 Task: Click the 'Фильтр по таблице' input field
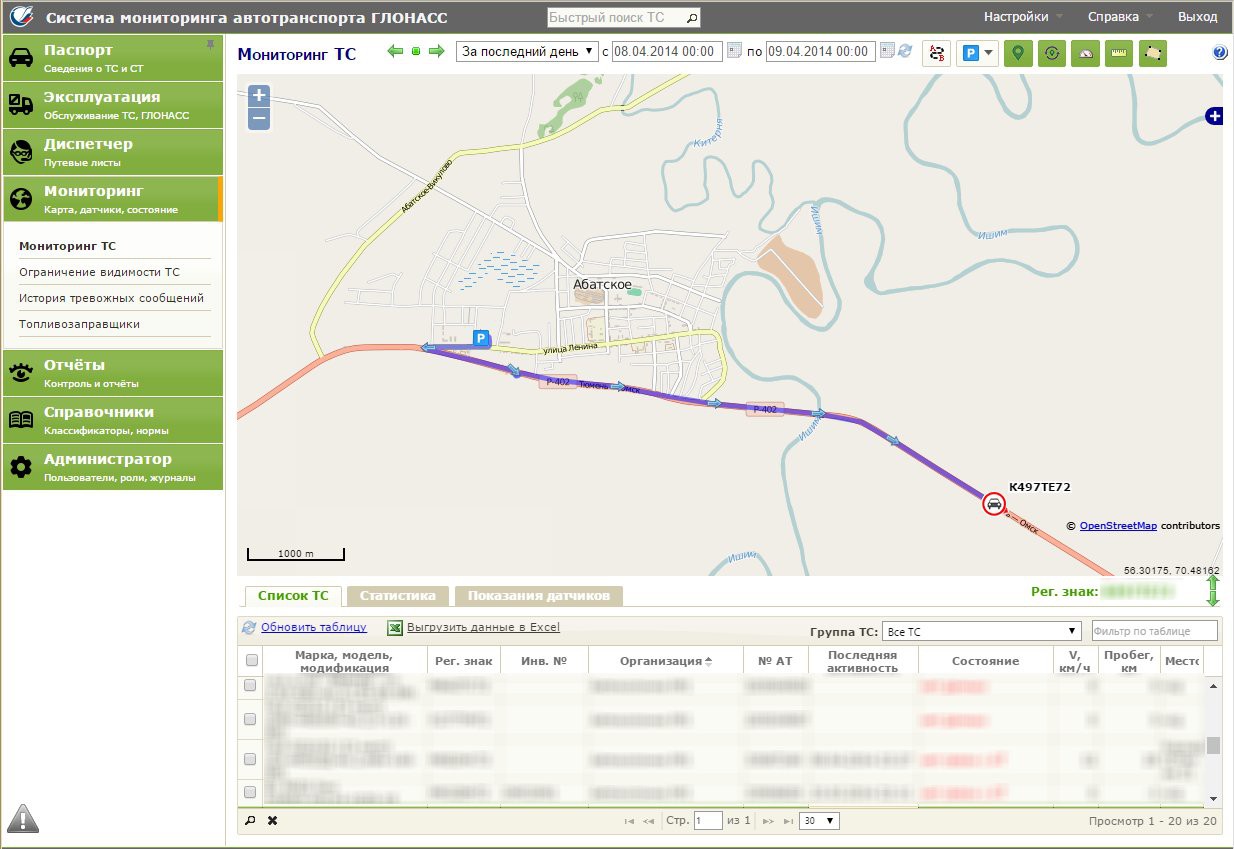pyautogui.click(x=1154, y=631)
